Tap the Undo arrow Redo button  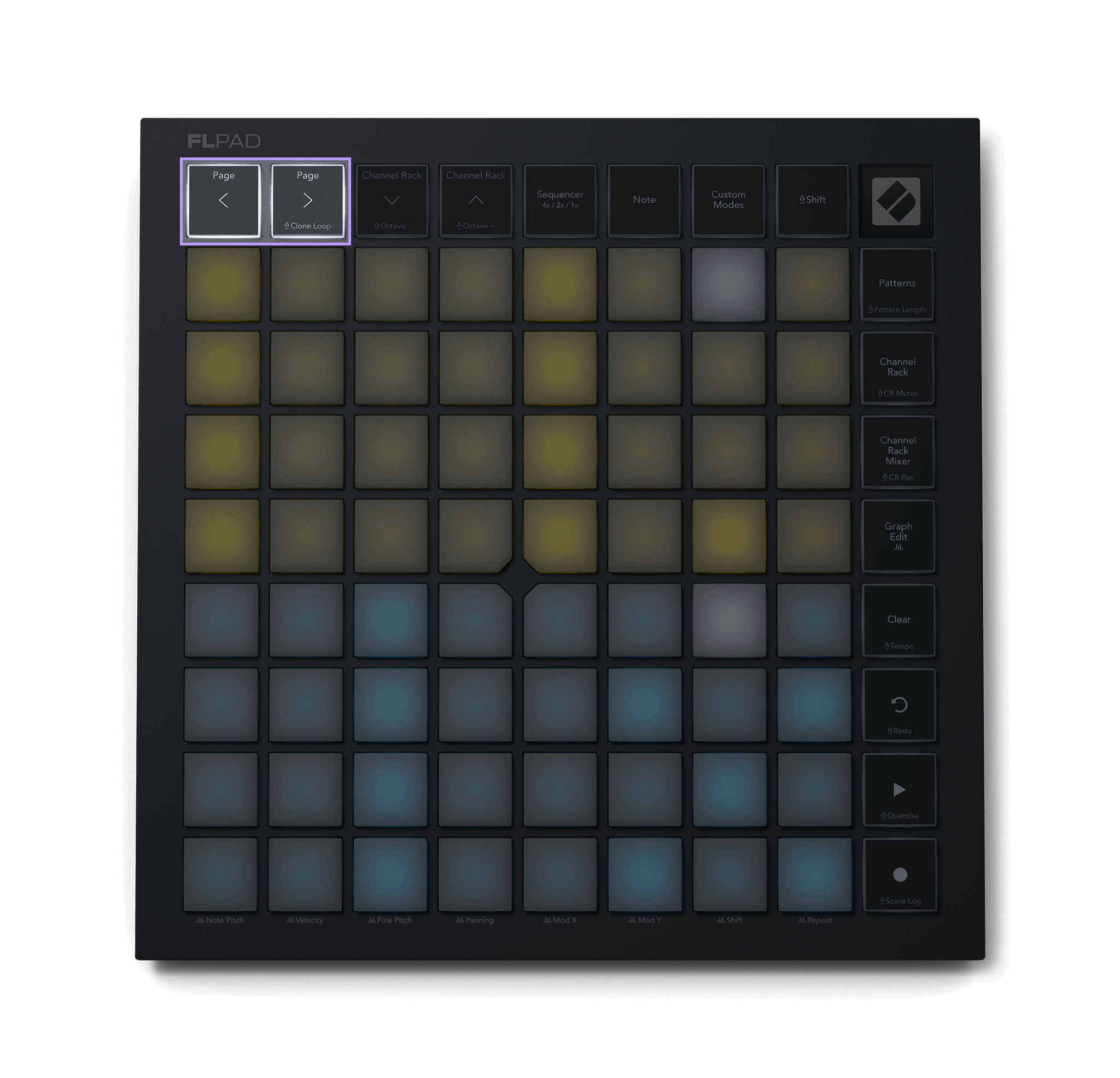point(899,705)
